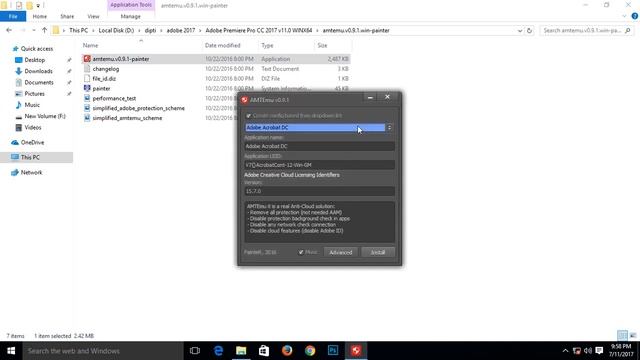Screen dimensions: 640x360
Task: Open File Explorer from taskbar
Action: coord(241,351)
